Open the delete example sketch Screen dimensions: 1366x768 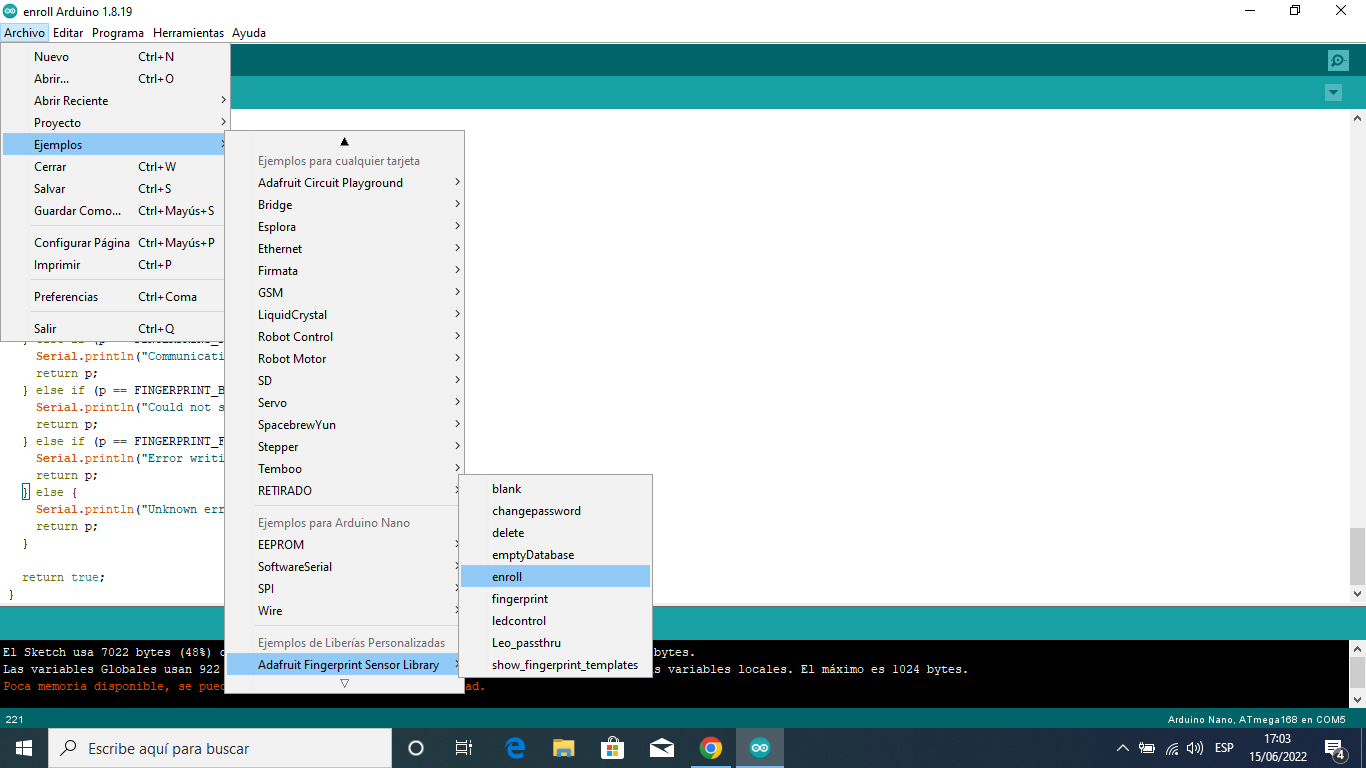556,533
